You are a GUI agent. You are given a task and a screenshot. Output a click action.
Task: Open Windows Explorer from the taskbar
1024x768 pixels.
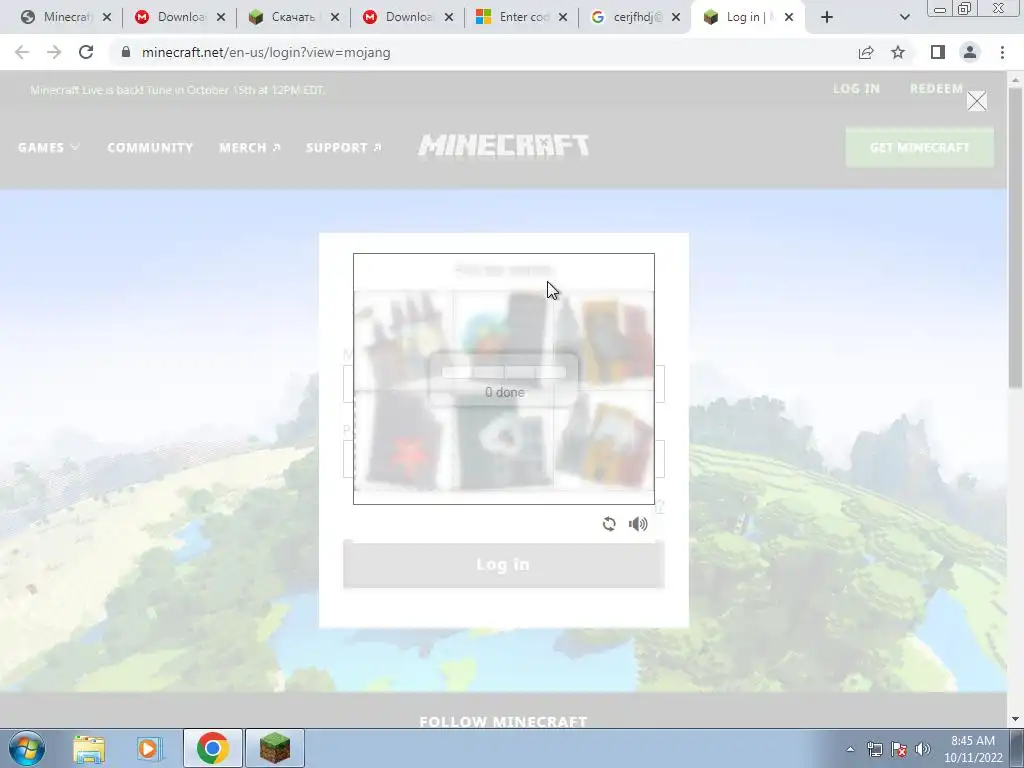pyautogui.click(x=89, y=748)
